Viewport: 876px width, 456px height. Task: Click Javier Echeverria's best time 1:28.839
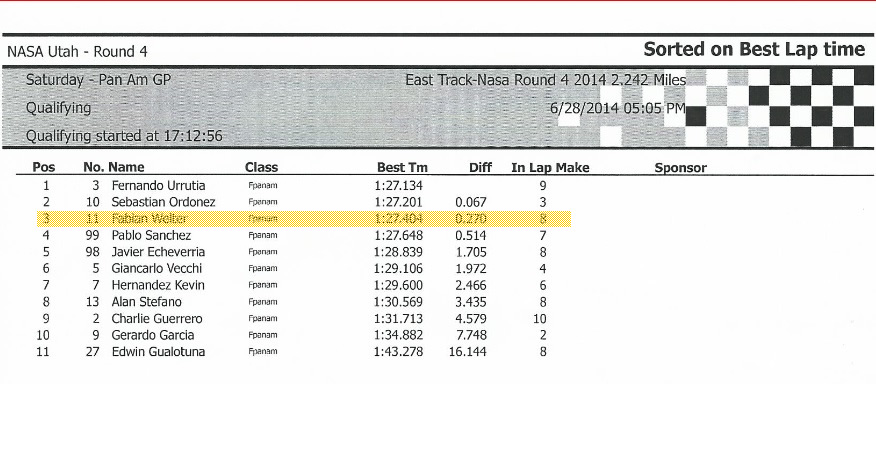click(x=398, y=252)
